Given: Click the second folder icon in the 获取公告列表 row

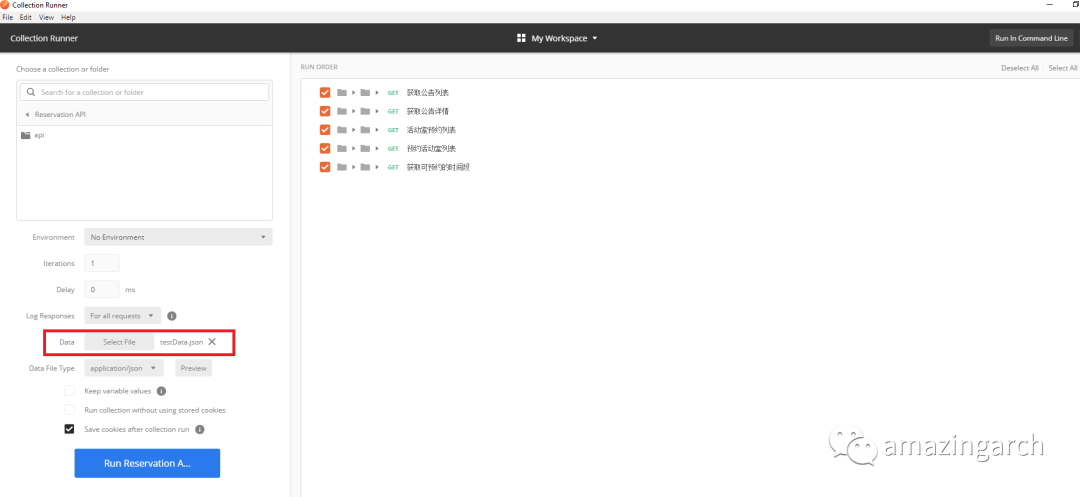Looking at the screenshot, I should 365,92.
